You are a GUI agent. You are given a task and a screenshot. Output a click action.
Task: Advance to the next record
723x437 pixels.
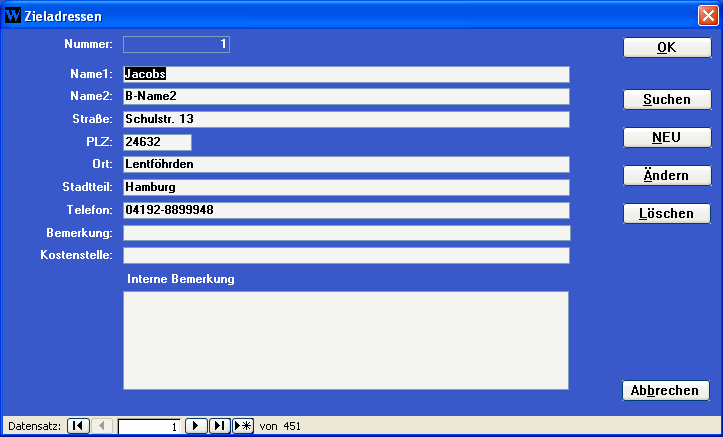coord(196,426)
